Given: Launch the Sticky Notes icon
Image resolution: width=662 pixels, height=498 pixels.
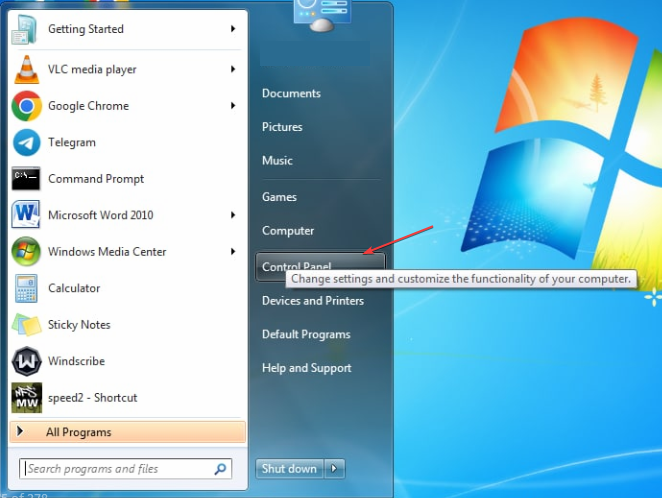Looking at the screenshot, I should click(27, 325).
